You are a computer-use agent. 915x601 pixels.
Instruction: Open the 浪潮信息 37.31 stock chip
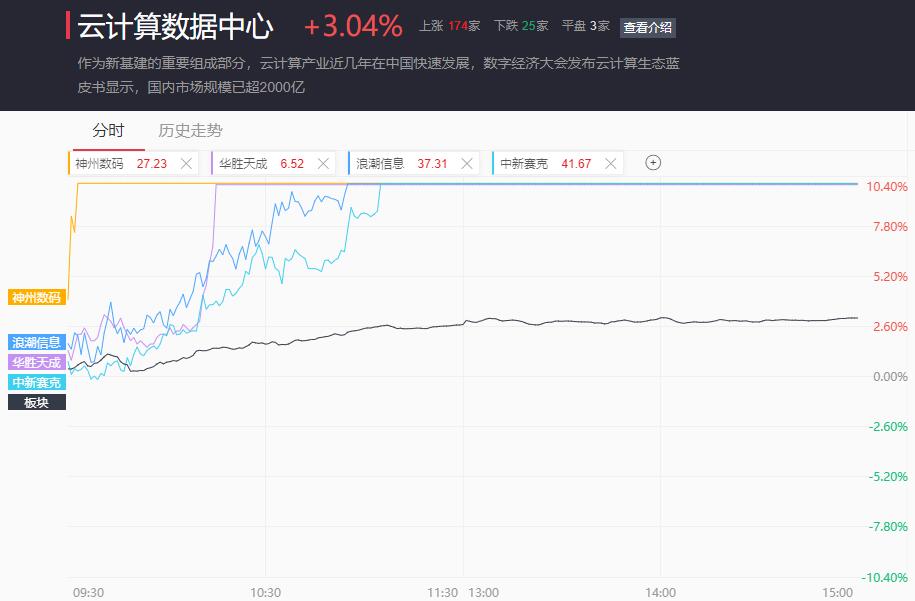click(x=414, y=163)
